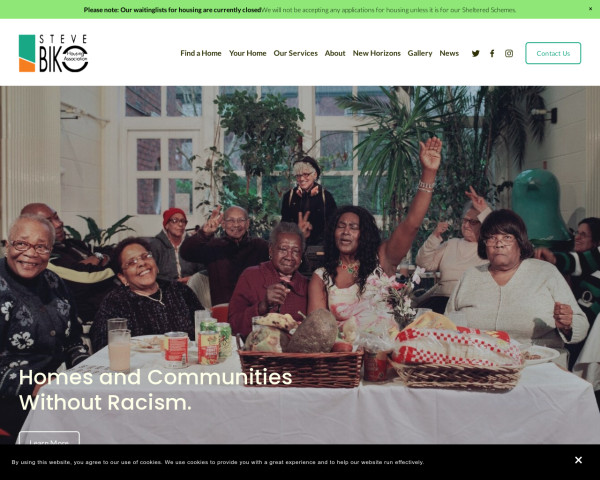Image resolution: width=600 pixels, height=480 pixels.
Task: Open the Gallery page
Action: pos(420,53)
